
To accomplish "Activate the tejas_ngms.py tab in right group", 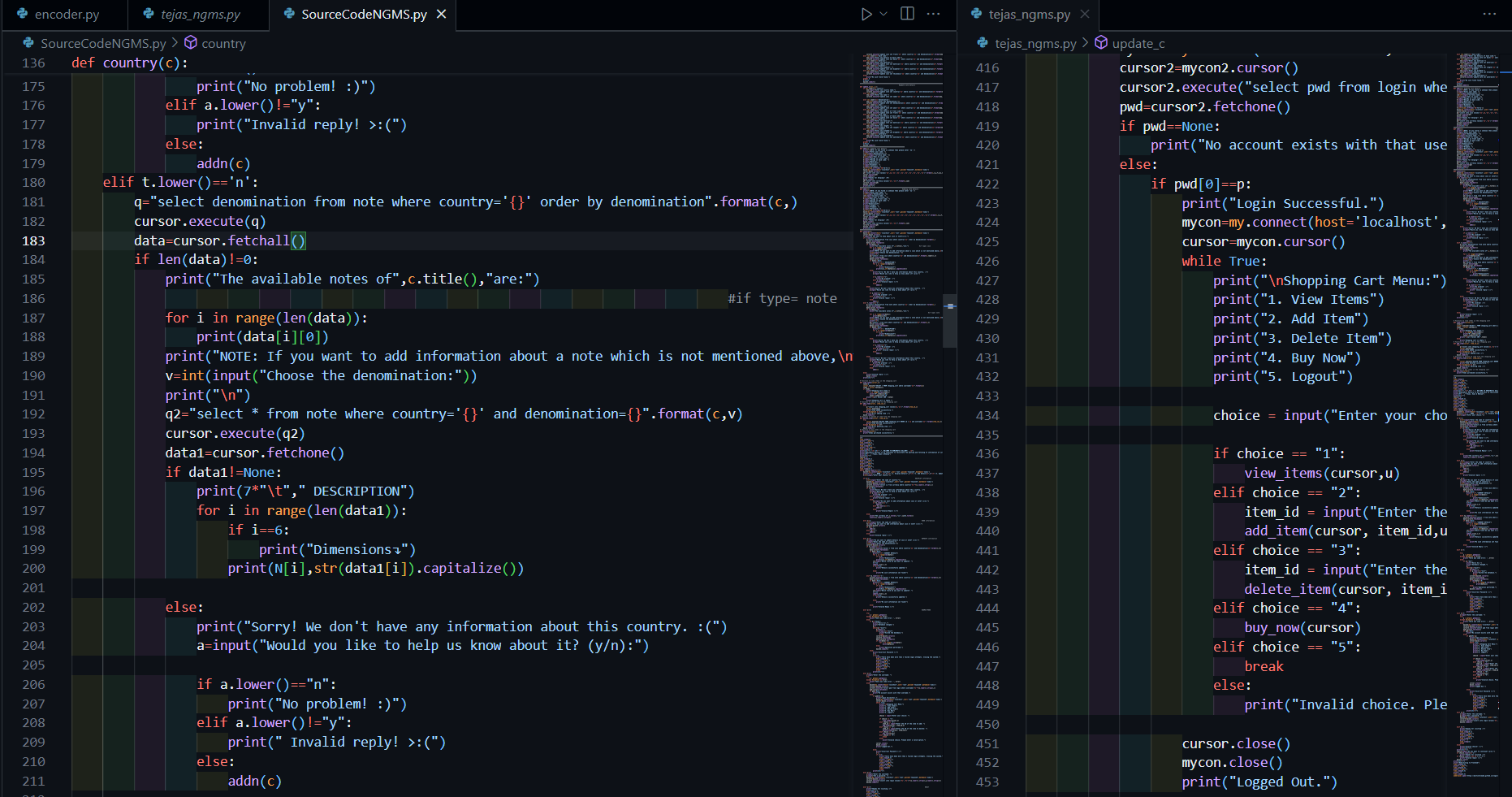I will click(1029, 15).
